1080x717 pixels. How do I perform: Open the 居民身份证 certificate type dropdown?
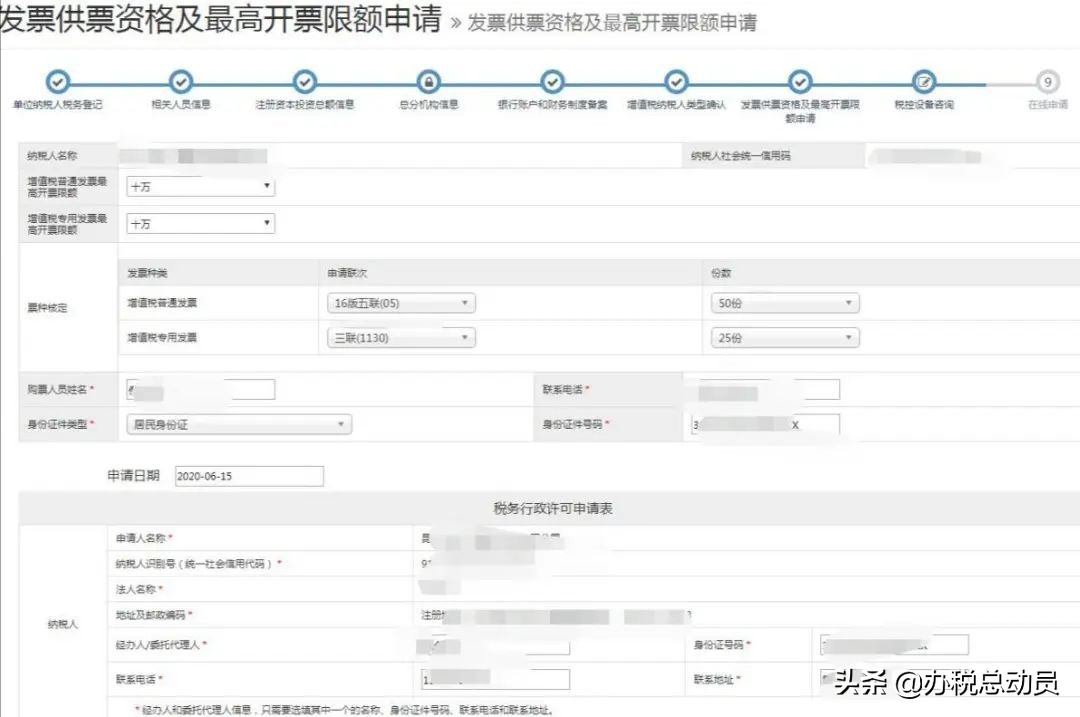click(237, 424)
